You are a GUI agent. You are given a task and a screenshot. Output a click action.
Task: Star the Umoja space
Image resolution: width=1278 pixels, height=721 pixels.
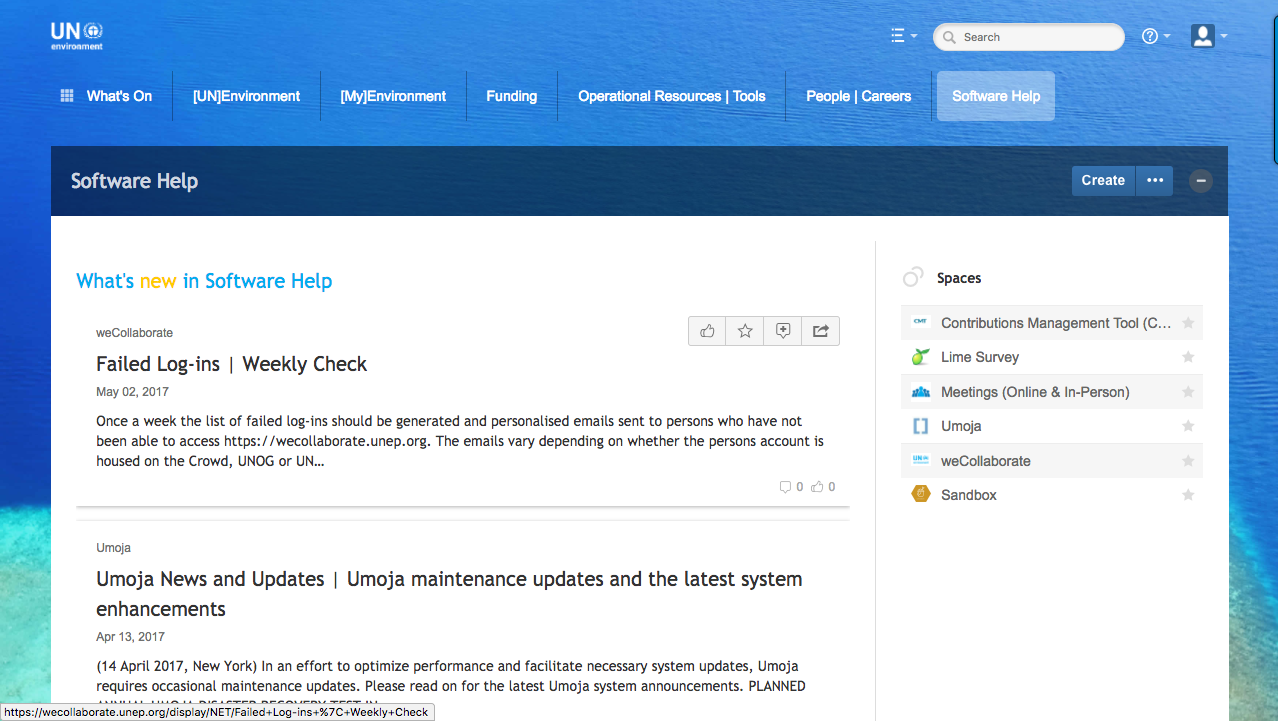1188,426
